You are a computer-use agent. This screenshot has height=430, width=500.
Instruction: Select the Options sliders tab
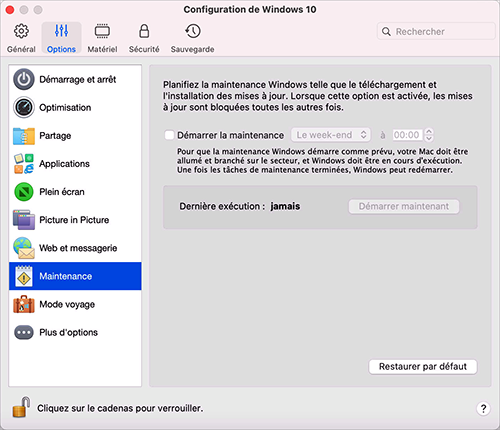tap(61, 38)
